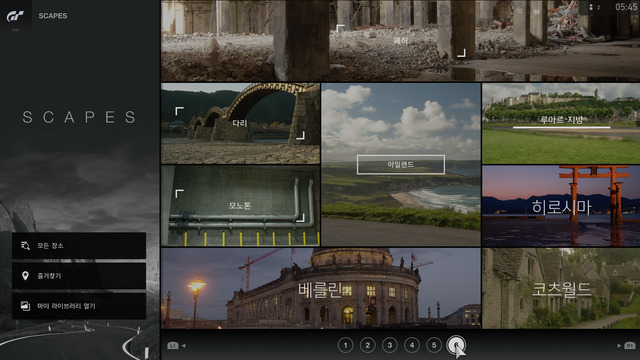Click the photo library icon
The width and height of the screenshot is (640, 360).
25,306
